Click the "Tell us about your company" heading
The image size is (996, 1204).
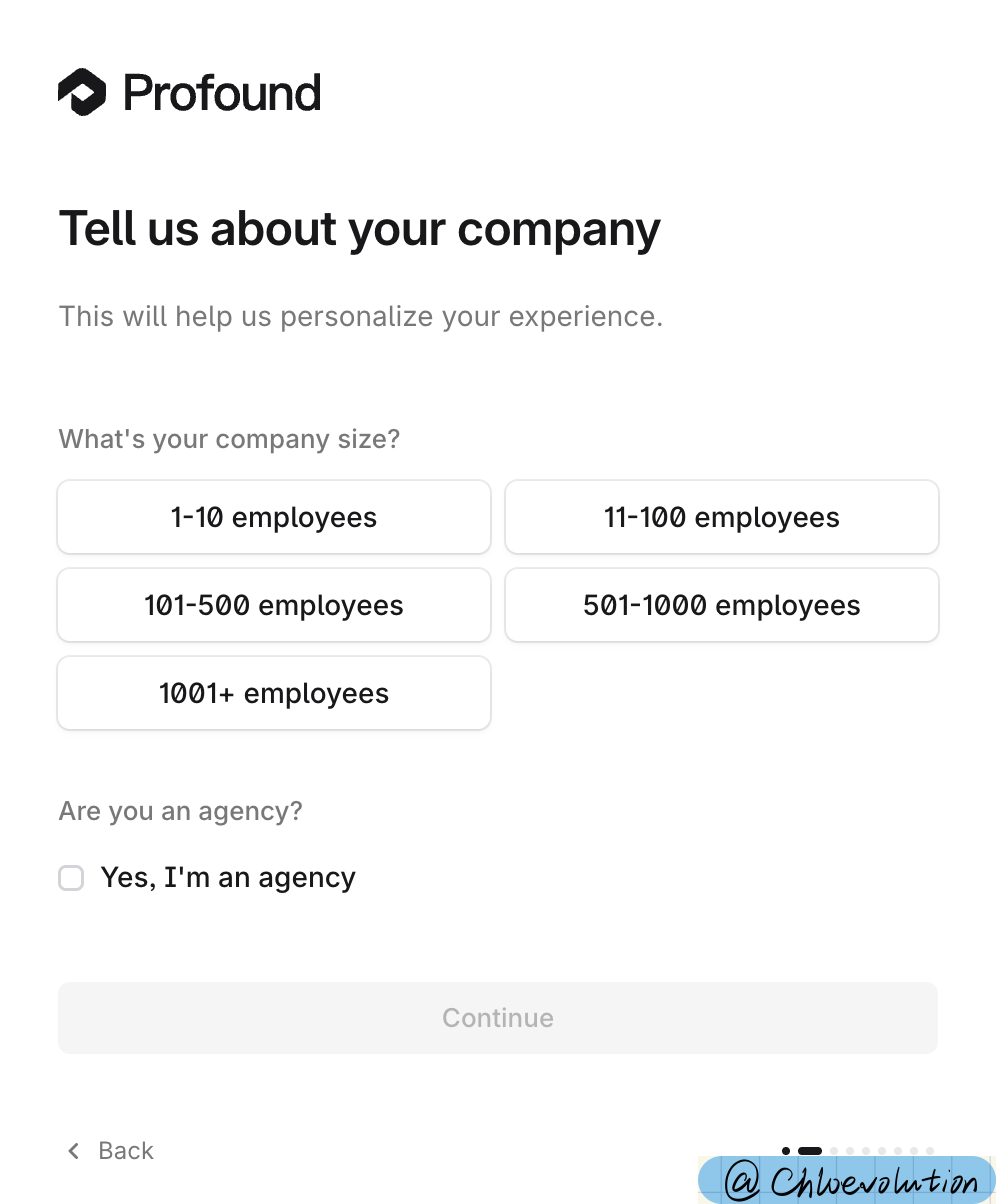click(x=360, y=229)
